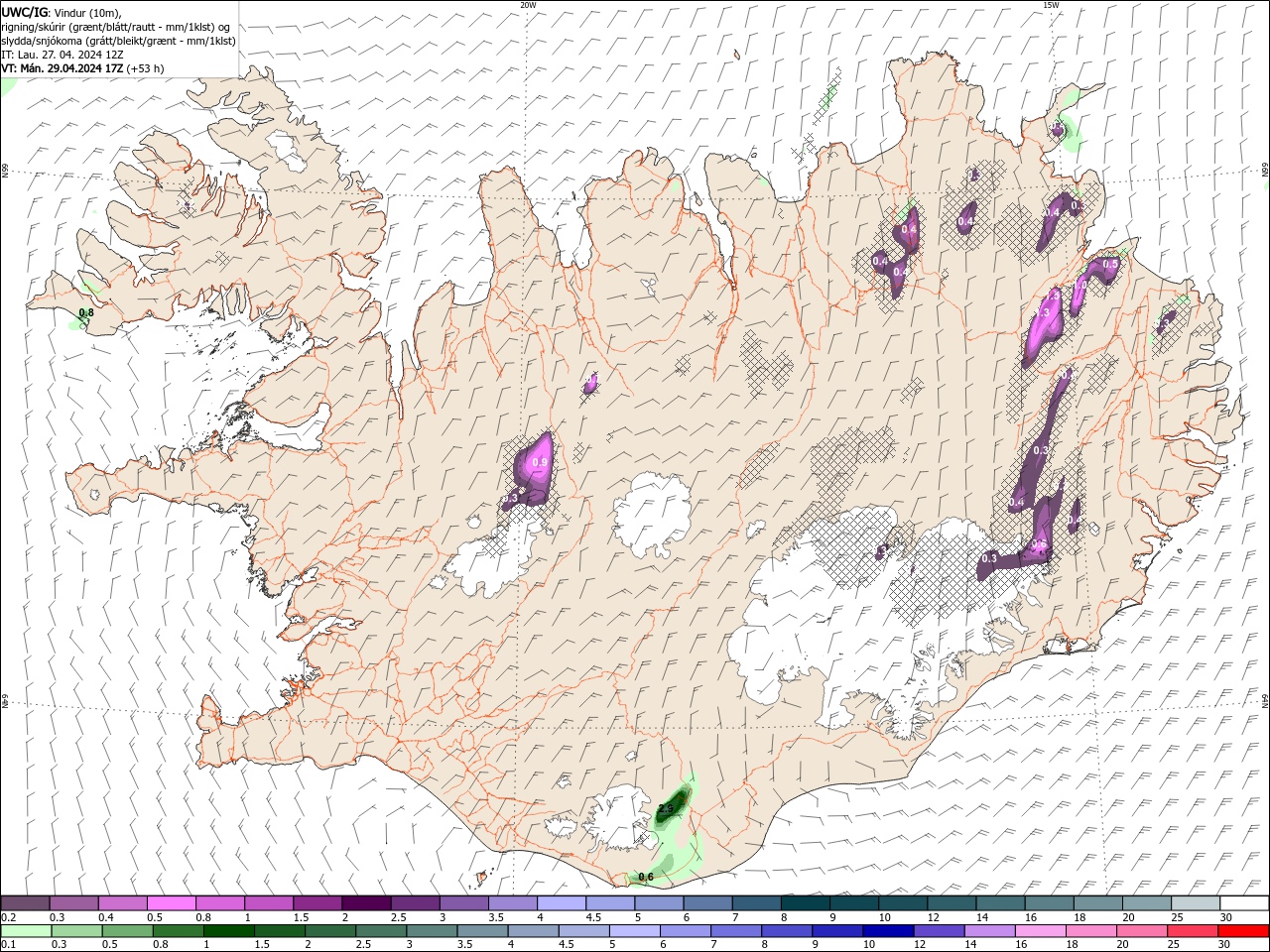Screen dimensions: 1270x952
Task: Click the '0.2' label under the snow legend
Action: [7, 917]
